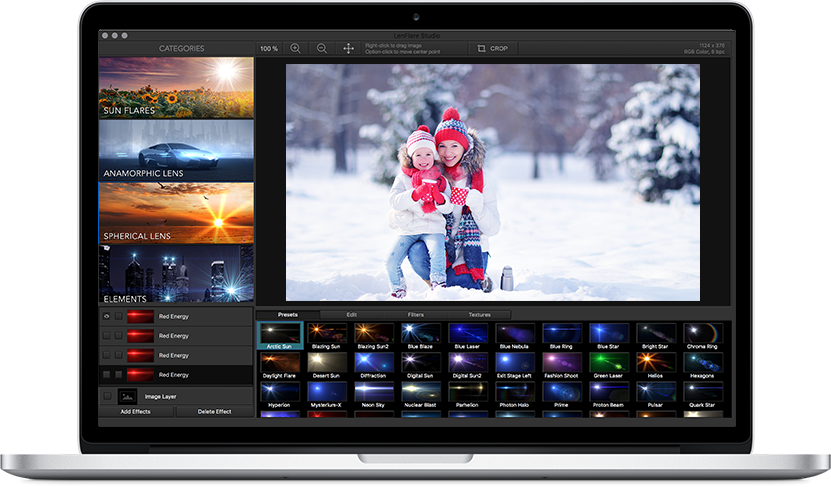Switch to the Filters tab
The height and width of the screenshot is (487, 831).
click(x=415, y=315)
